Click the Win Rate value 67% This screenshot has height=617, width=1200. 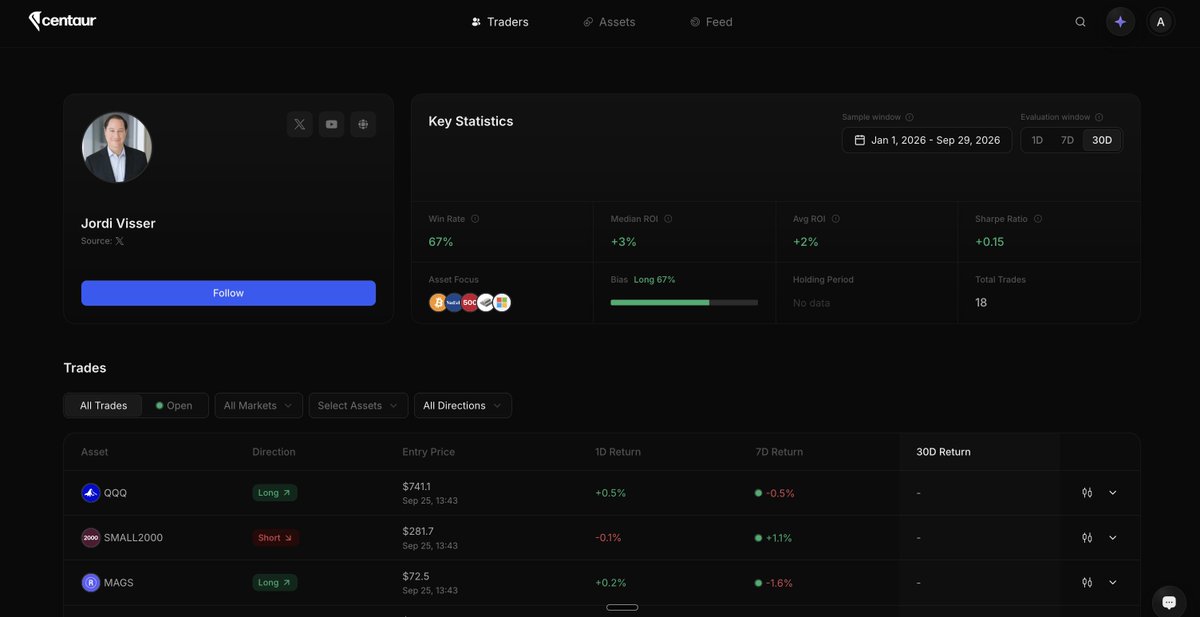click(441, 242)
